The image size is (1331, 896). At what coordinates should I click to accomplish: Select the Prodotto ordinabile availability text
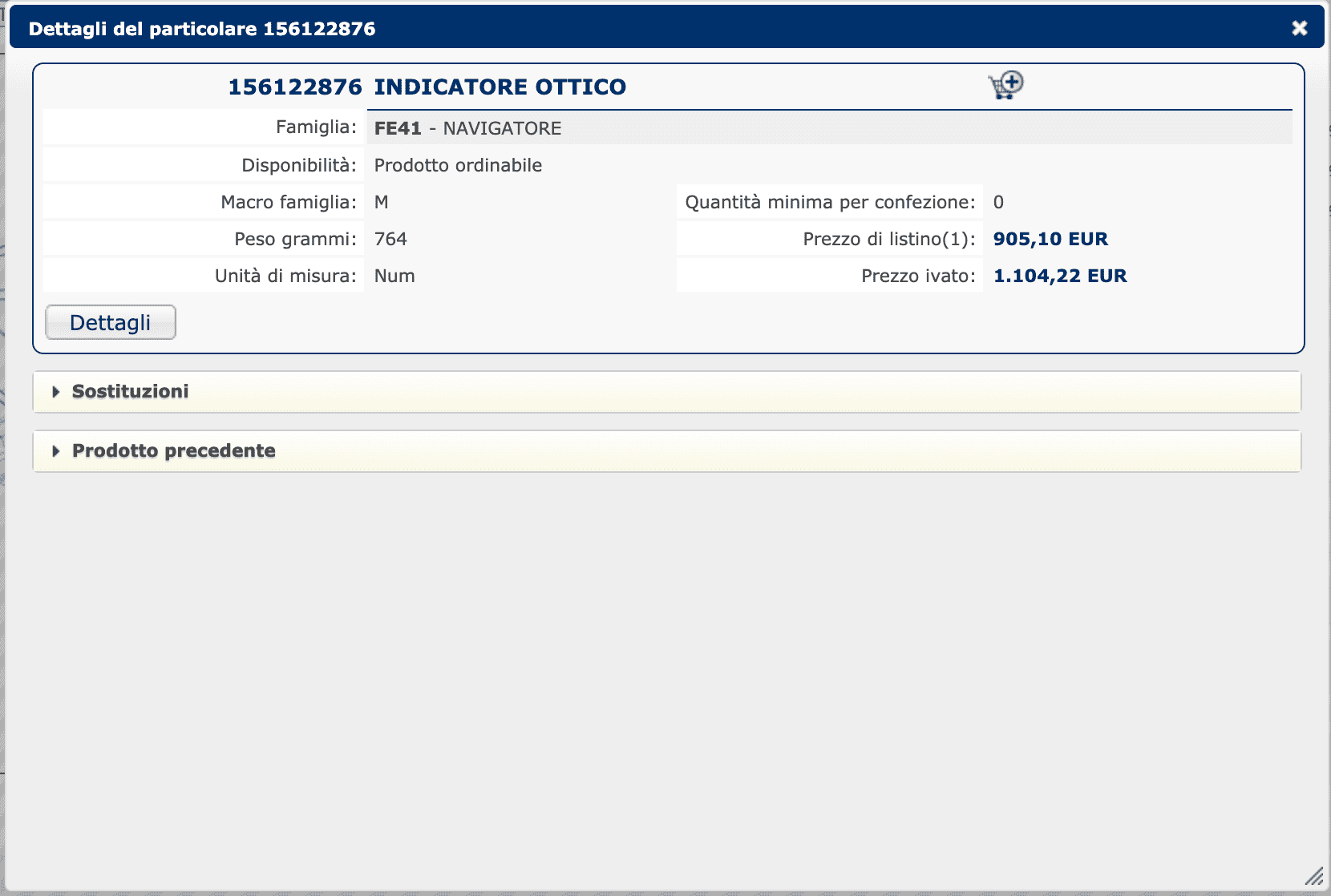pyautogui.click(x=458, y=165)
